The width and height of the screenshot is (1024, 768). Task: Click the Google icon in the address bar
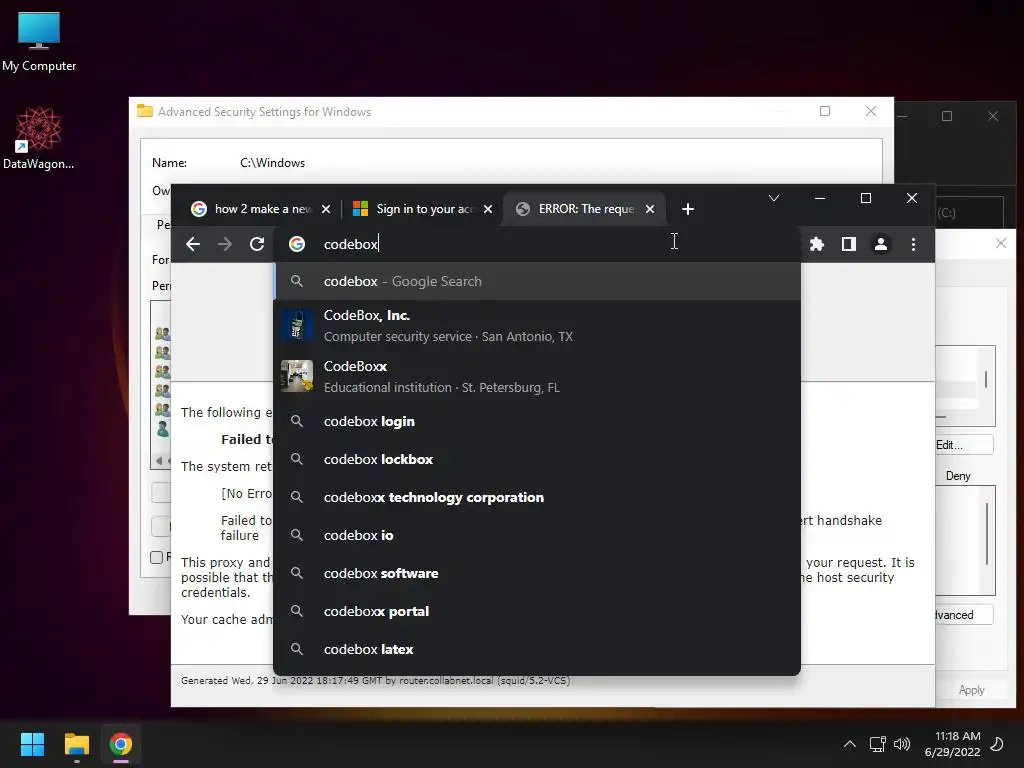[x=297, y=244]
